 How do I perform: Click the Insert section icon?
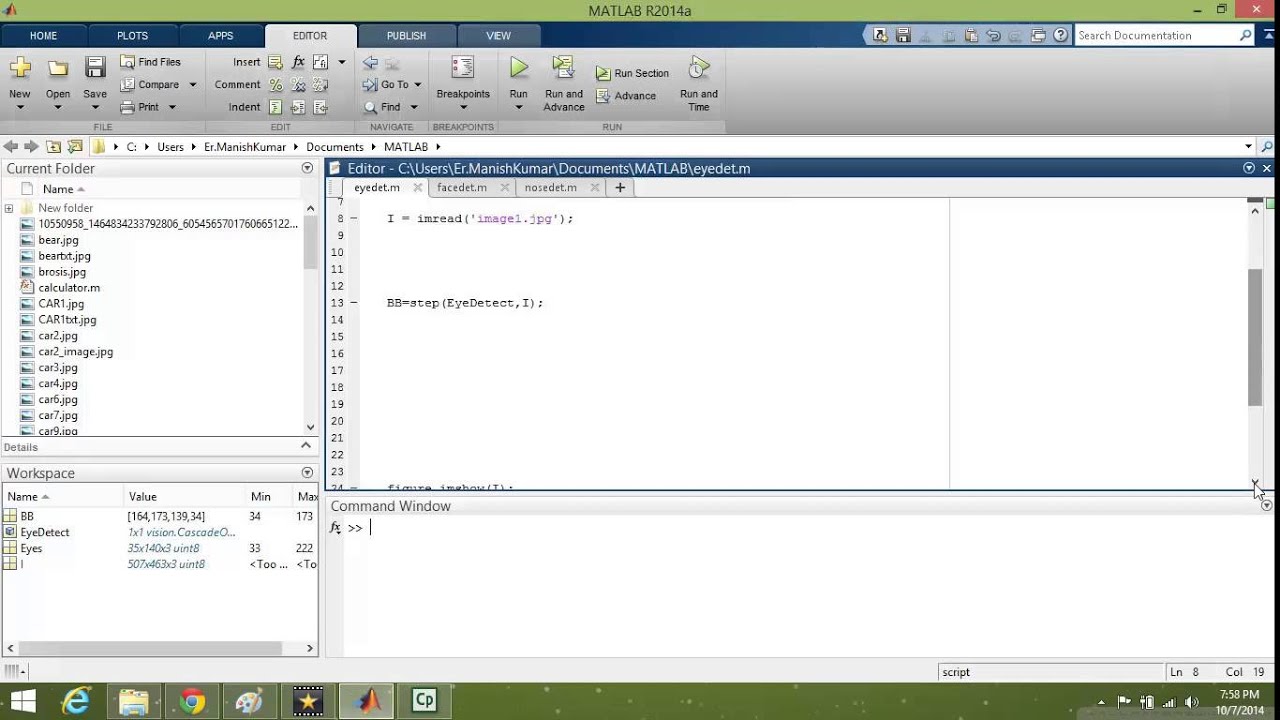click(275, 62)
